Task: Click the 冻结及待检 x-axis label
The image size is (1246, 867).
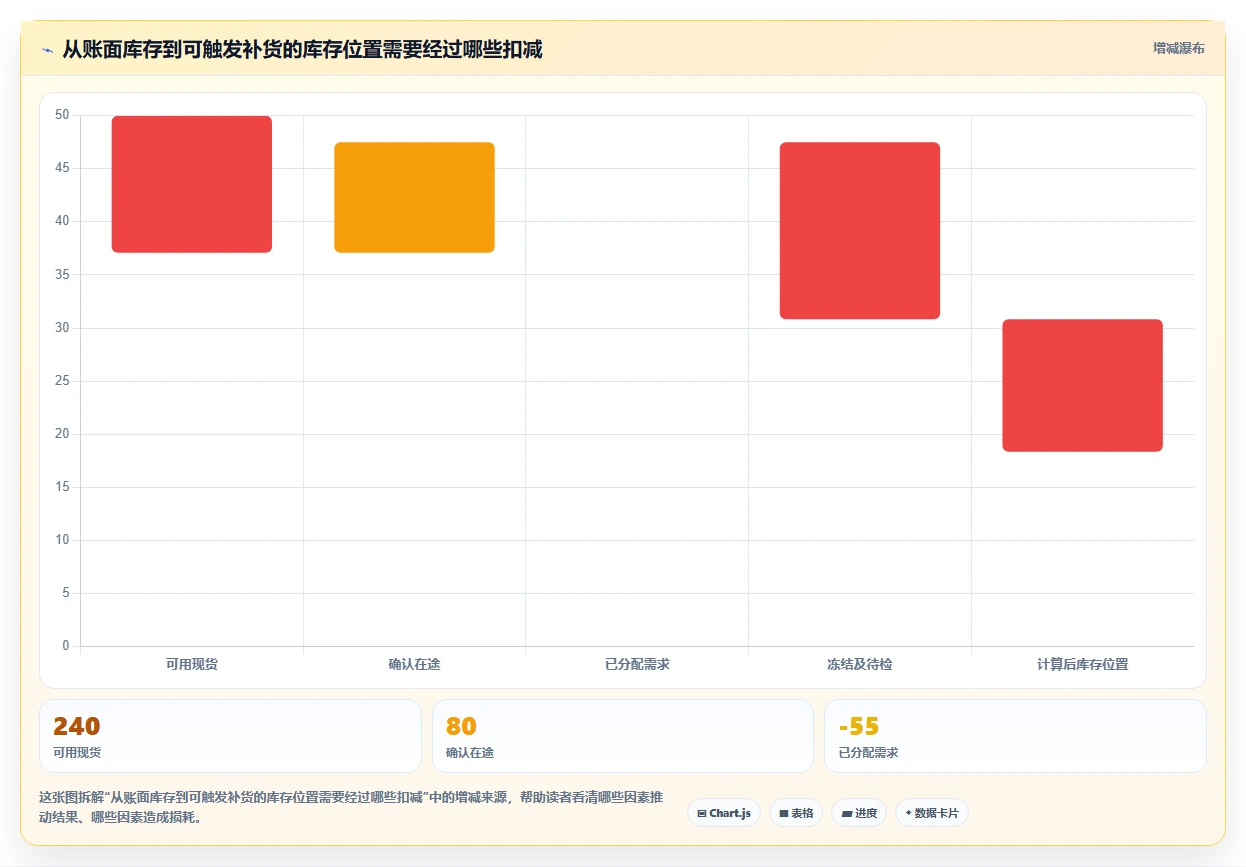Action: 860,664
